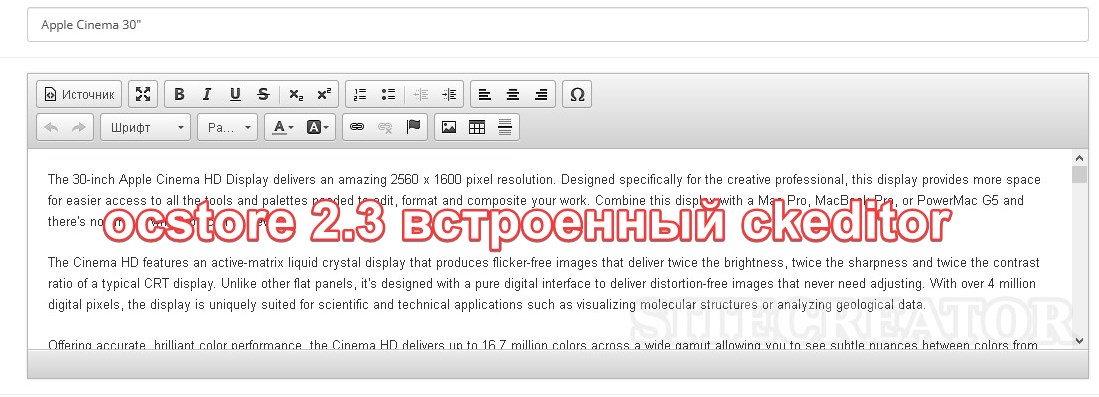Decrease the paragraph indent

(x=421, y=94)
